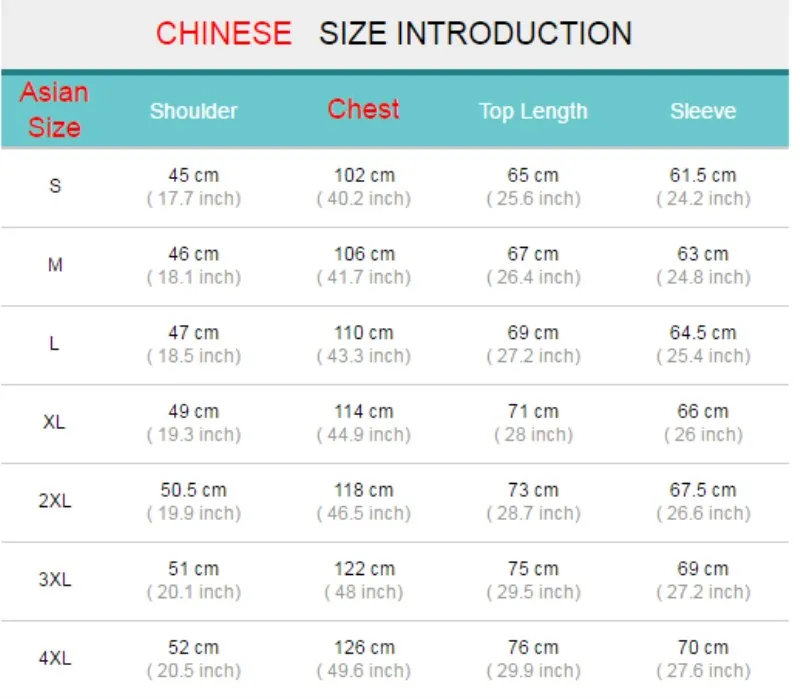This screenshot has height=699, width=800.
Task: Click the Sleeve column header
Action: coord(703,111)
